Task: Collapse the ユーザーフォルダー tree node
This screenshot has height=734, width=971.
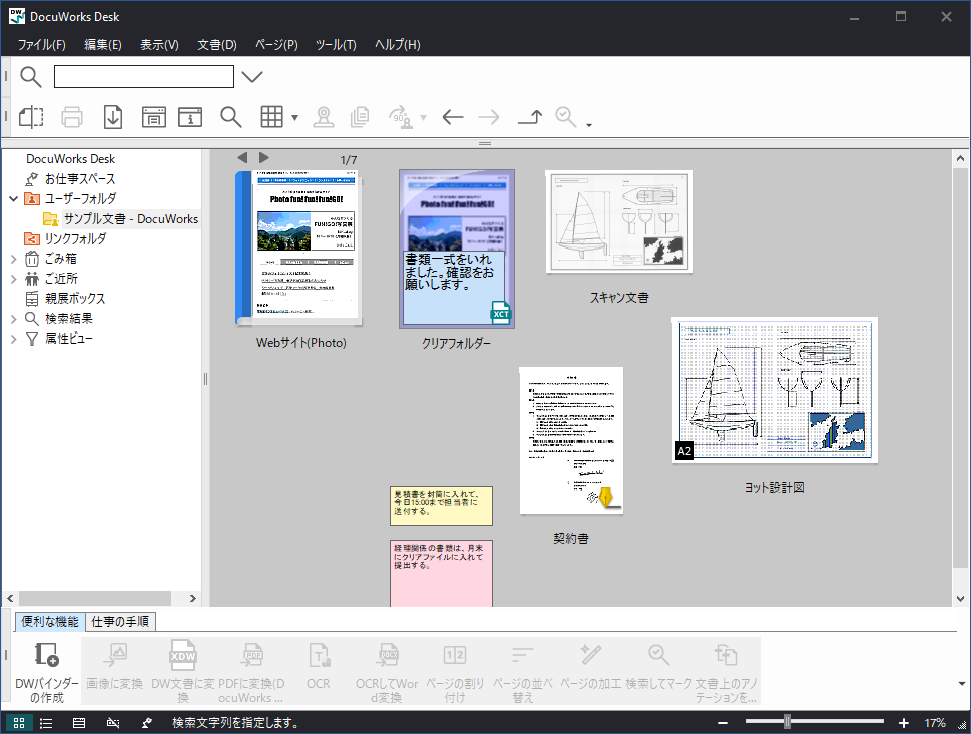Action: click(x=13, y=198)
